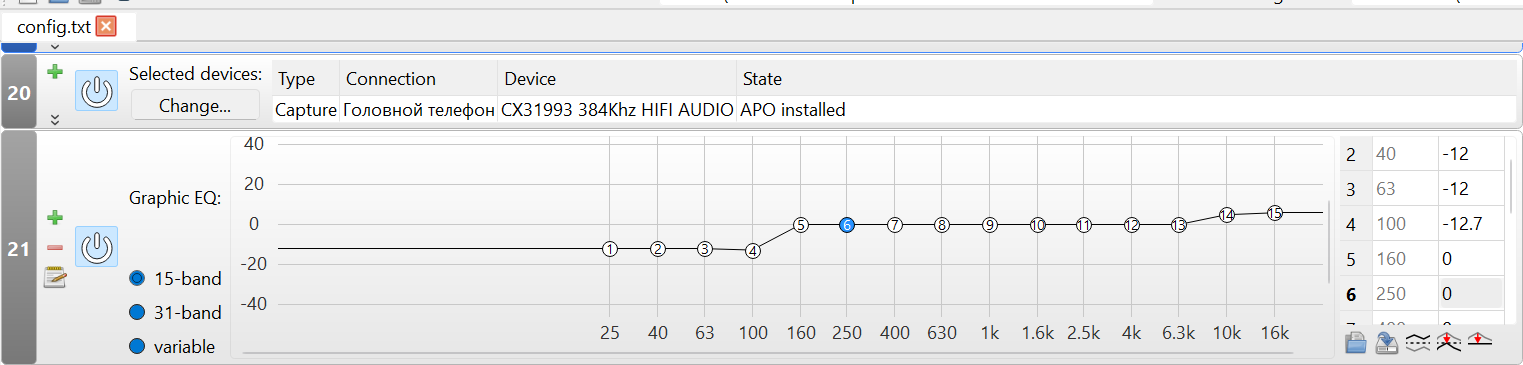Select EQ point 7 at 400 Hz
This screenshot has height=365, width=1523.
[x=895, y=225]
